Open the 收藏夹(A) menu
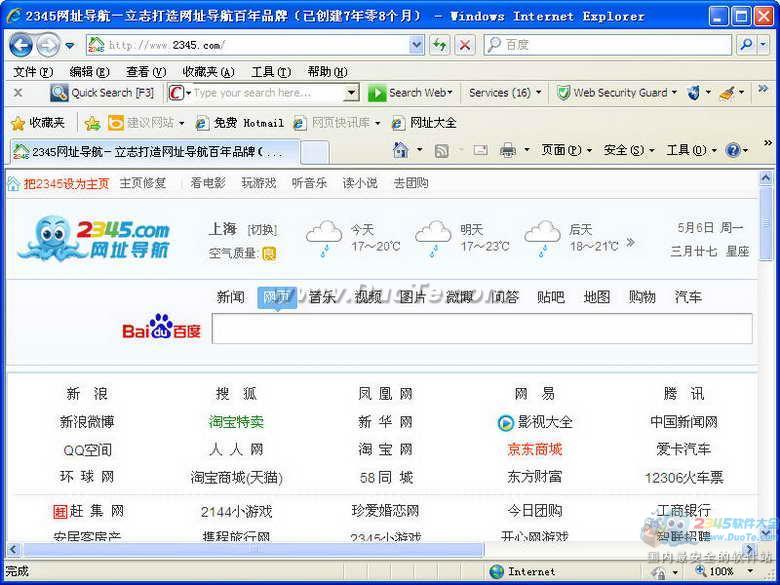This screenshot has height=585, width=780. [208, 72]
